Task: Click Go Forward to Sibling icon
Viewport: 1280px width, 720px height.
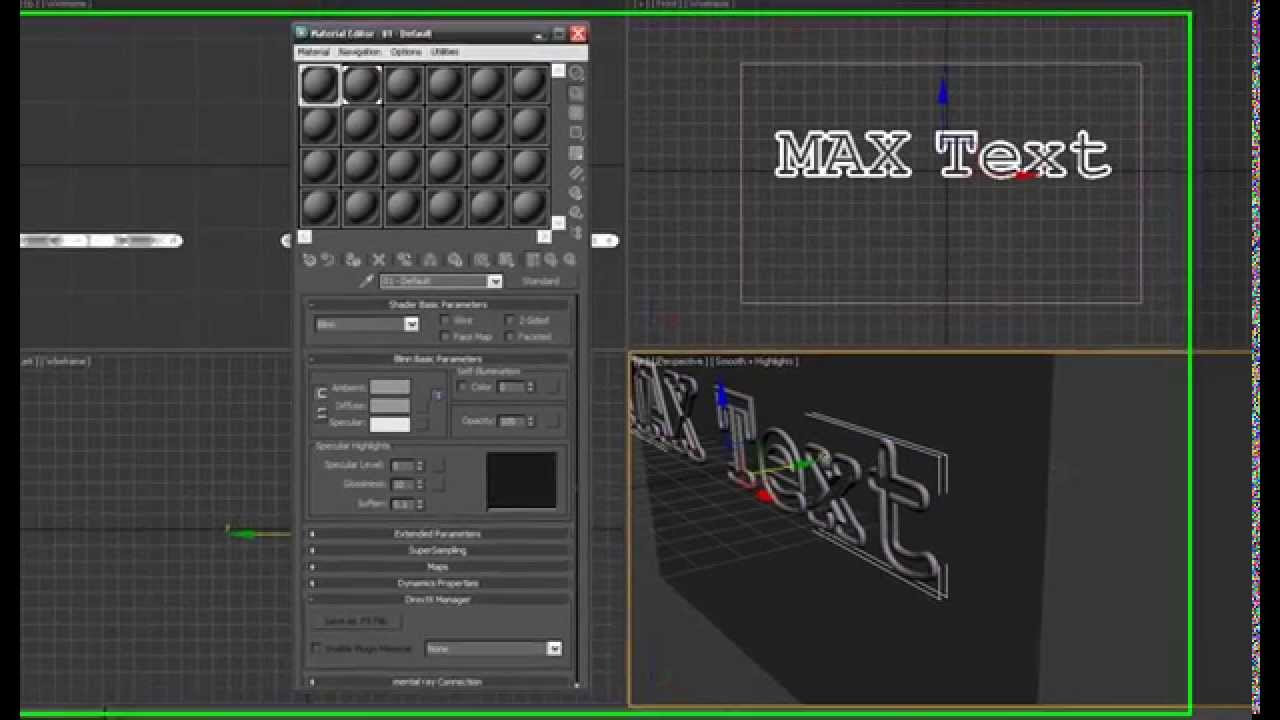Action: click(569, 260)
